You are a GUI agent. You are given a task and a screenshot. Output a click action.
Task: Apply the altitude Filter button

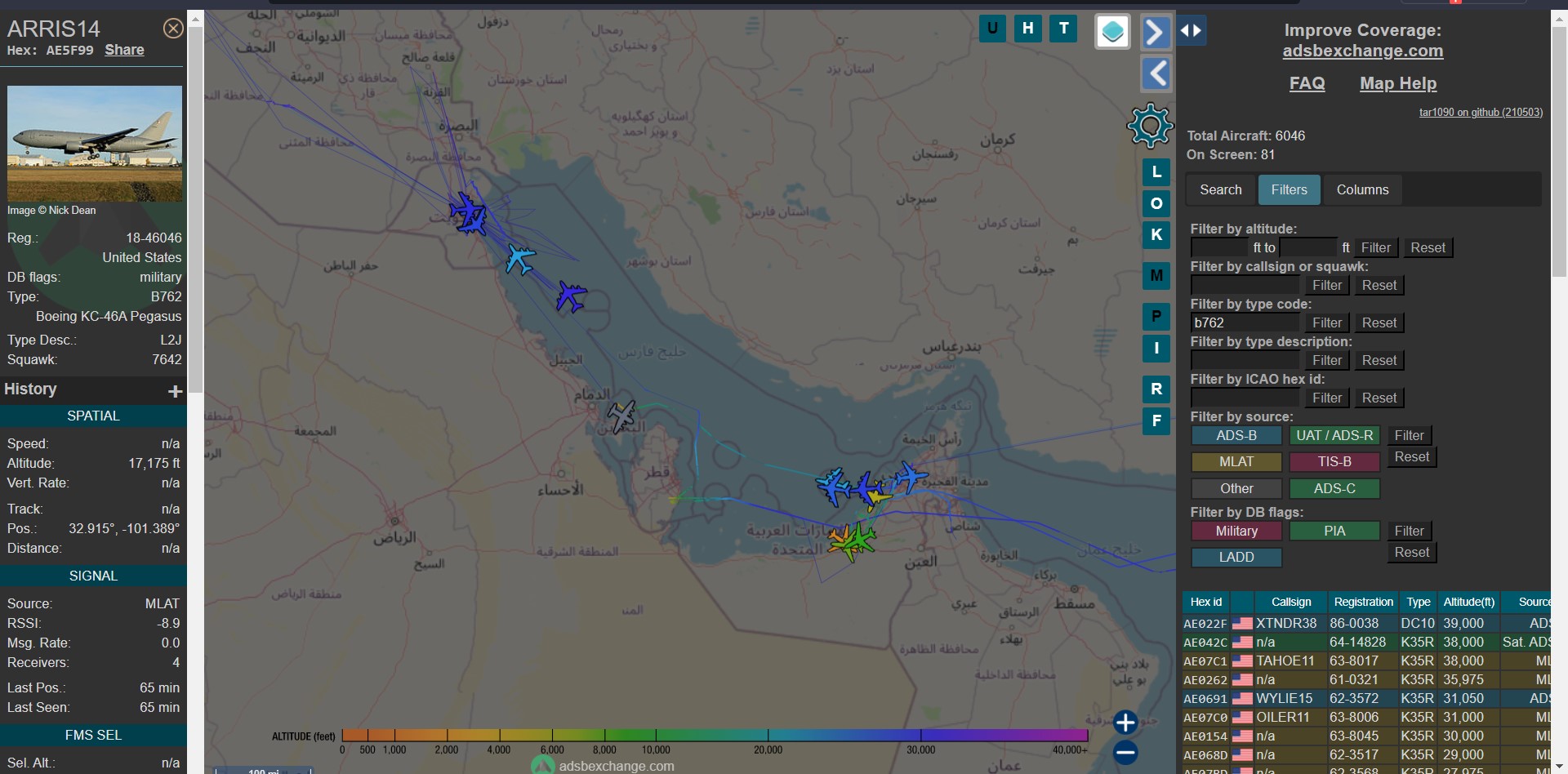(1376, 247)
